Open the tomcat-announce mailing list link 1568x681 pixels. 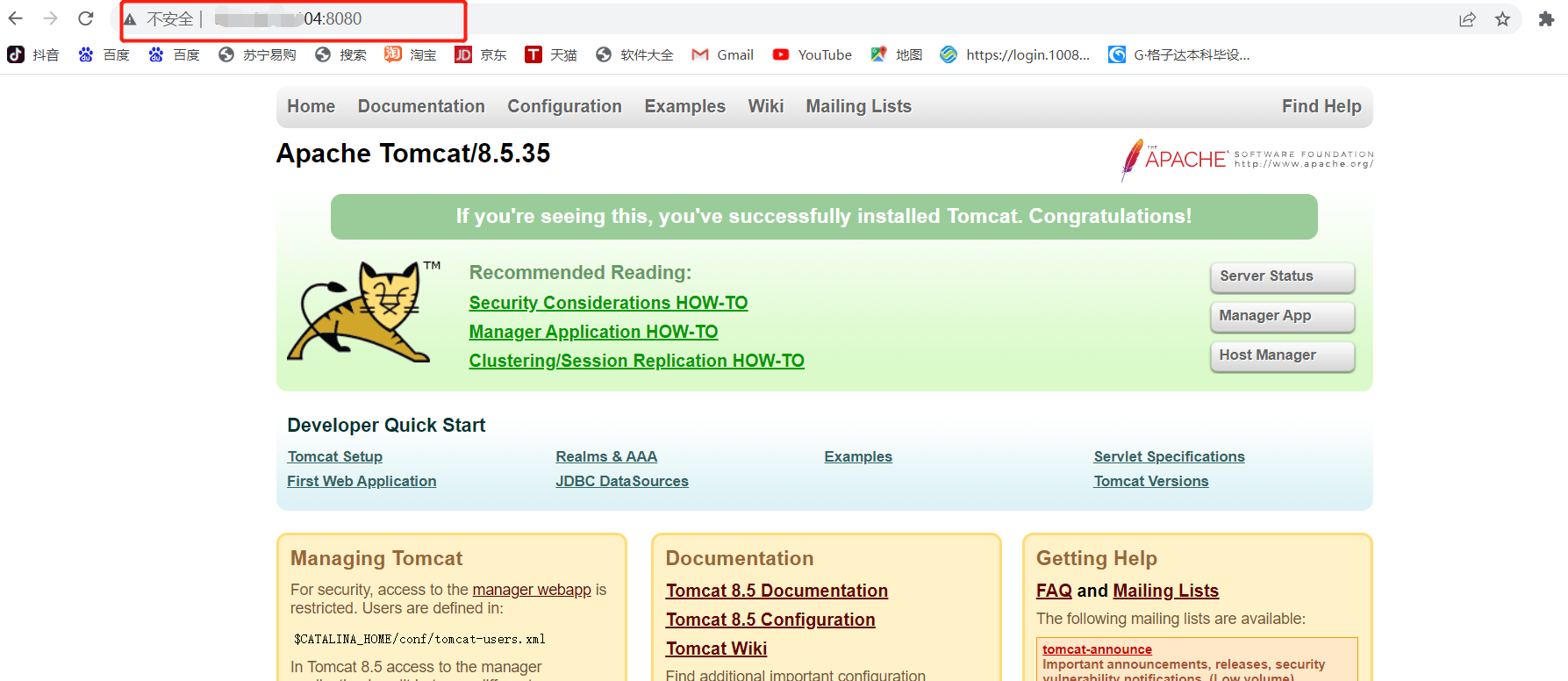1097,649
